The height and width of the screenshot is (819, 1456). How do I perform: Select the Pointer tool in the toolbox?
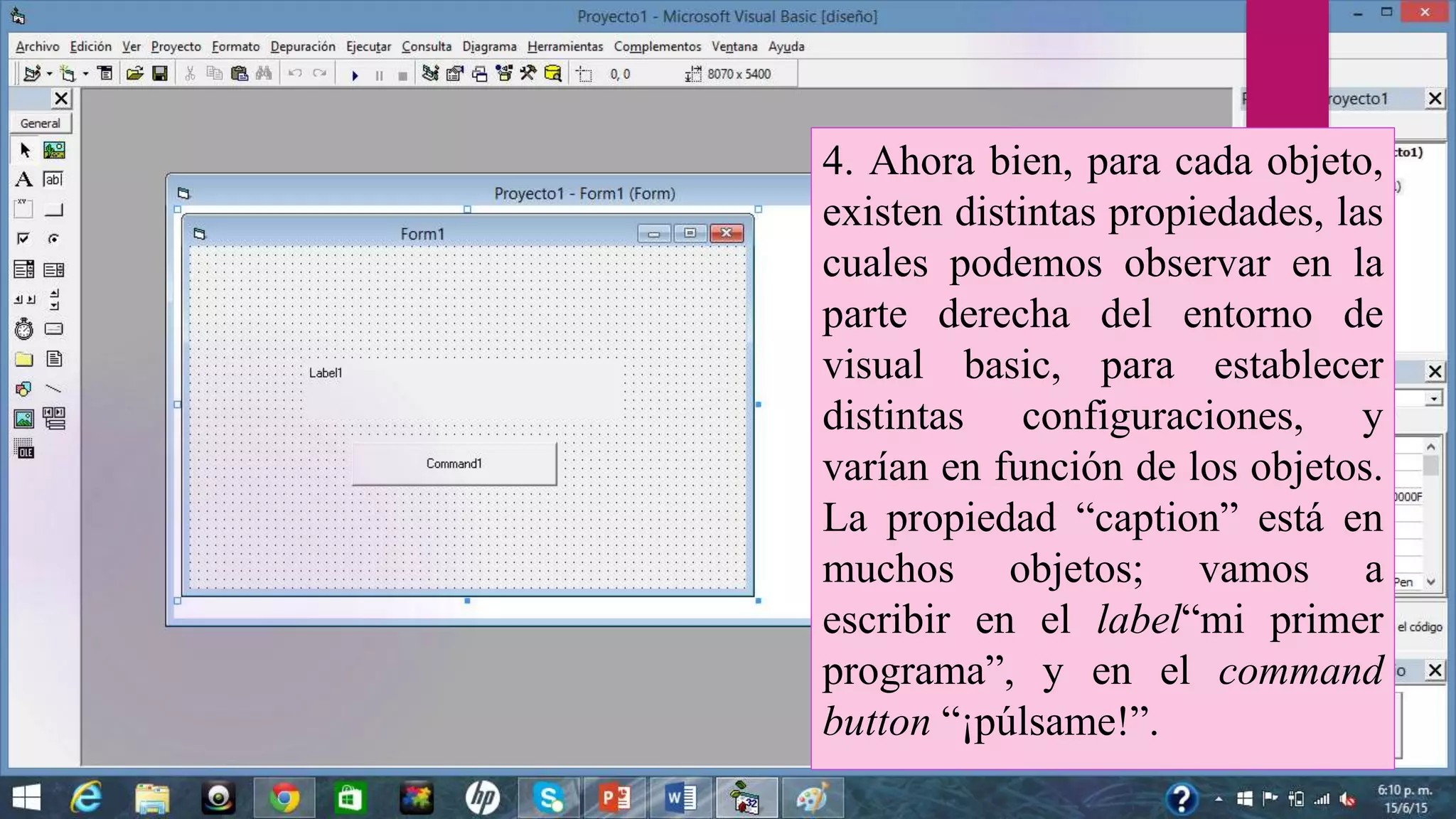25,150
